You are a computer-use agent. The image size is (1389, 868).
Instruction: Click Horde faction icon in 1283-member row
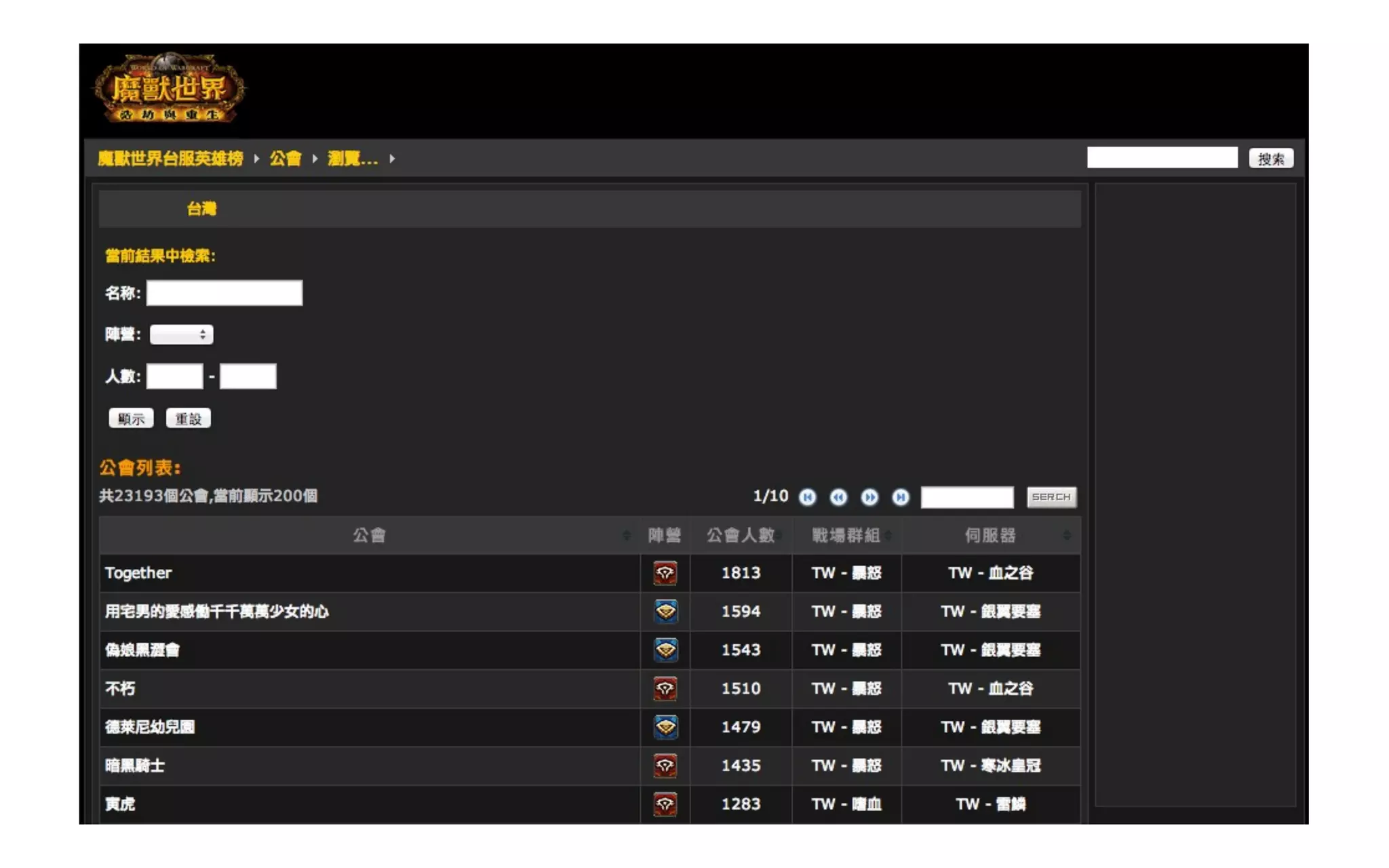[665, 804]
